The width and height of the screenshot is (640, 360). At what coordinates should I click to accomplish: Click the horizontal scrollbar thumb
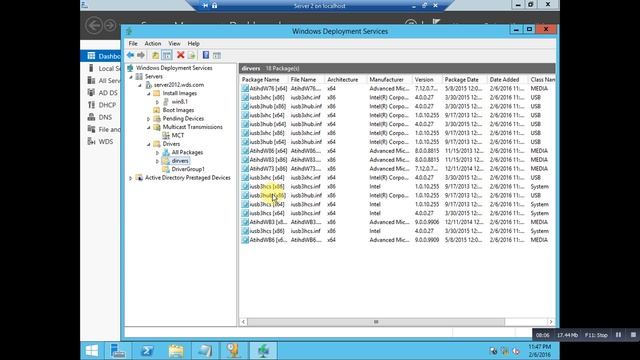point(376,322)
